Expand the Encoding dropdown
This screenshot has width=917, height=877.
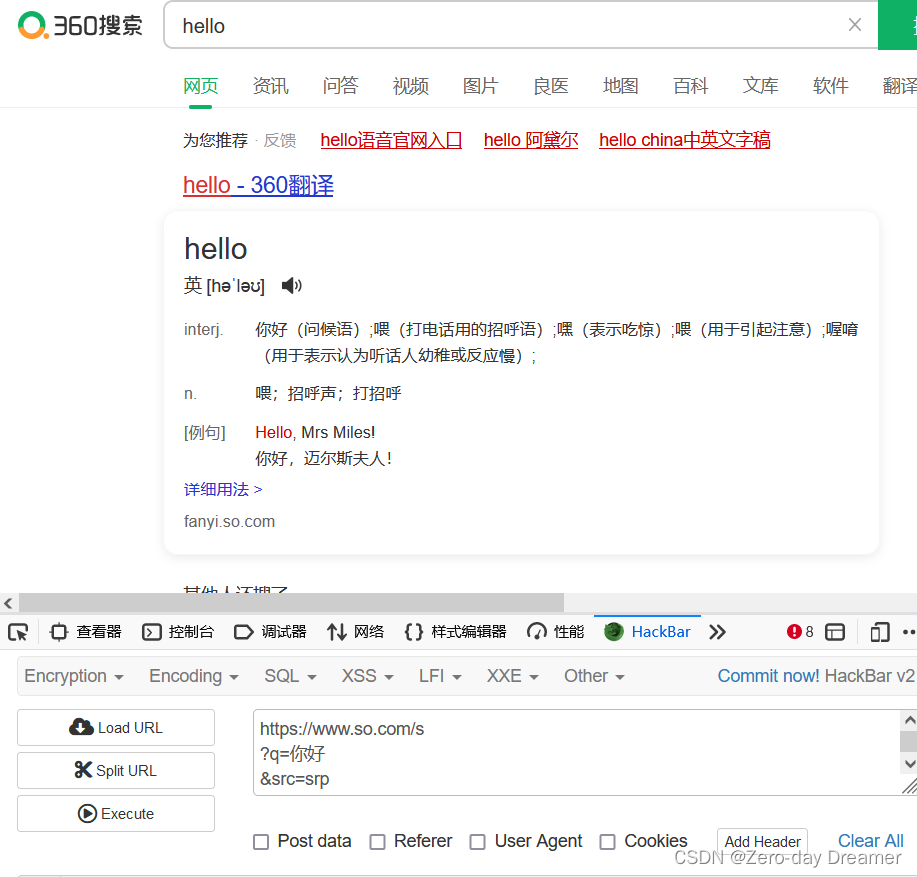pos(194,676)
